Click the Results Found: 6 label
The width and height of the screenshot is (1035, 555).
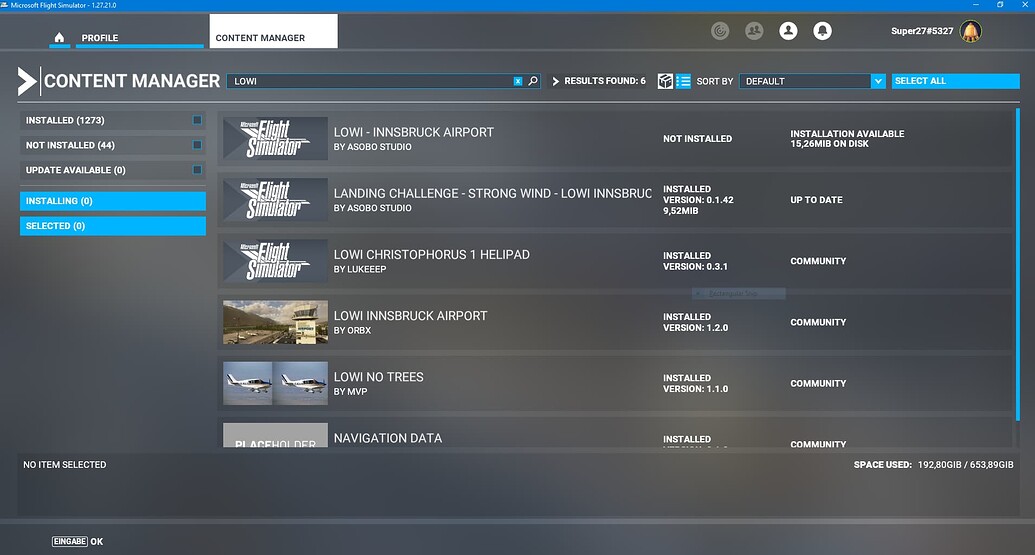(x=605, y=81)
